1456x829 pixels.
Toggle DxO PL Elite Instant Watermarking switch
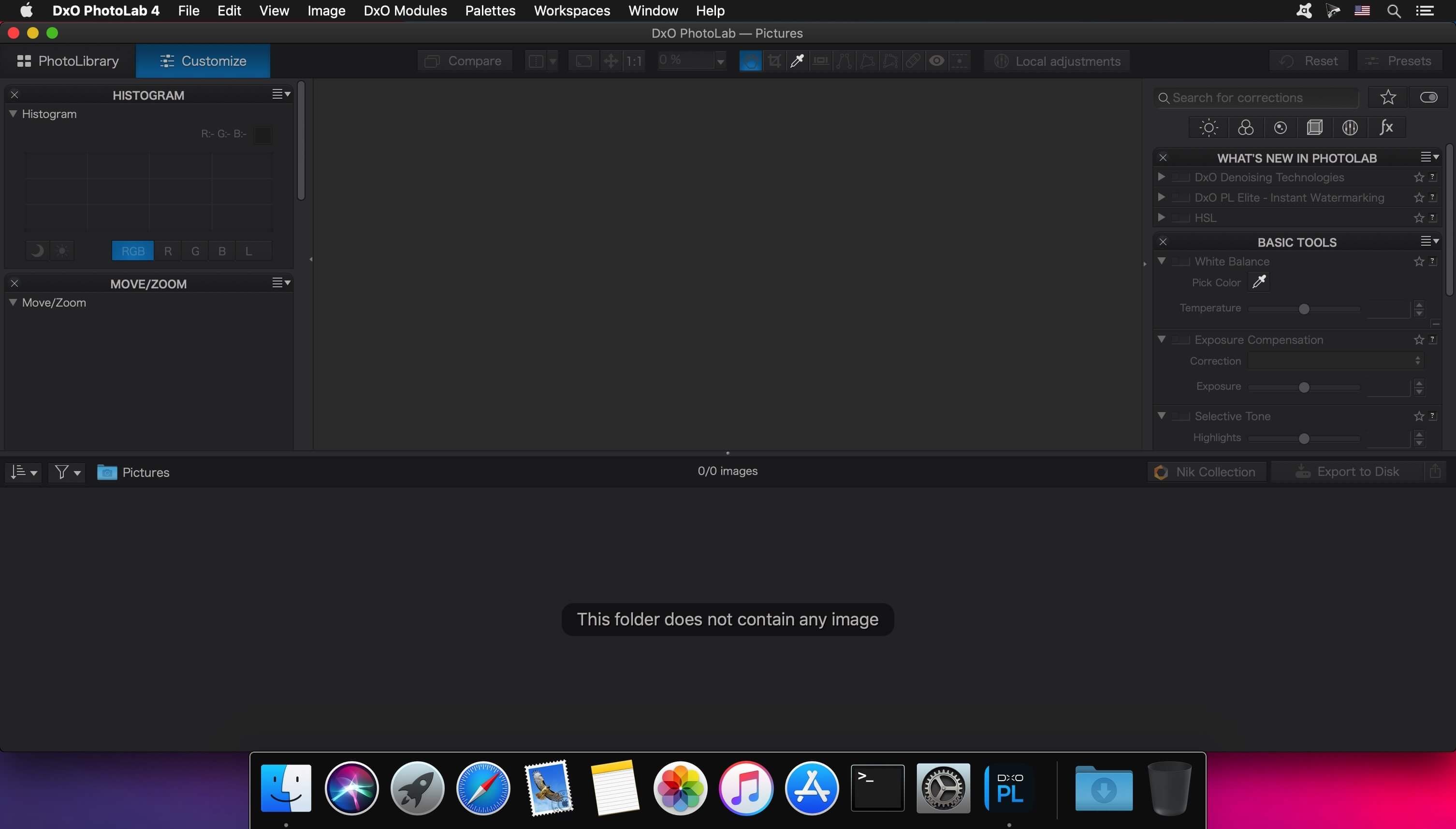(1180, 197)
